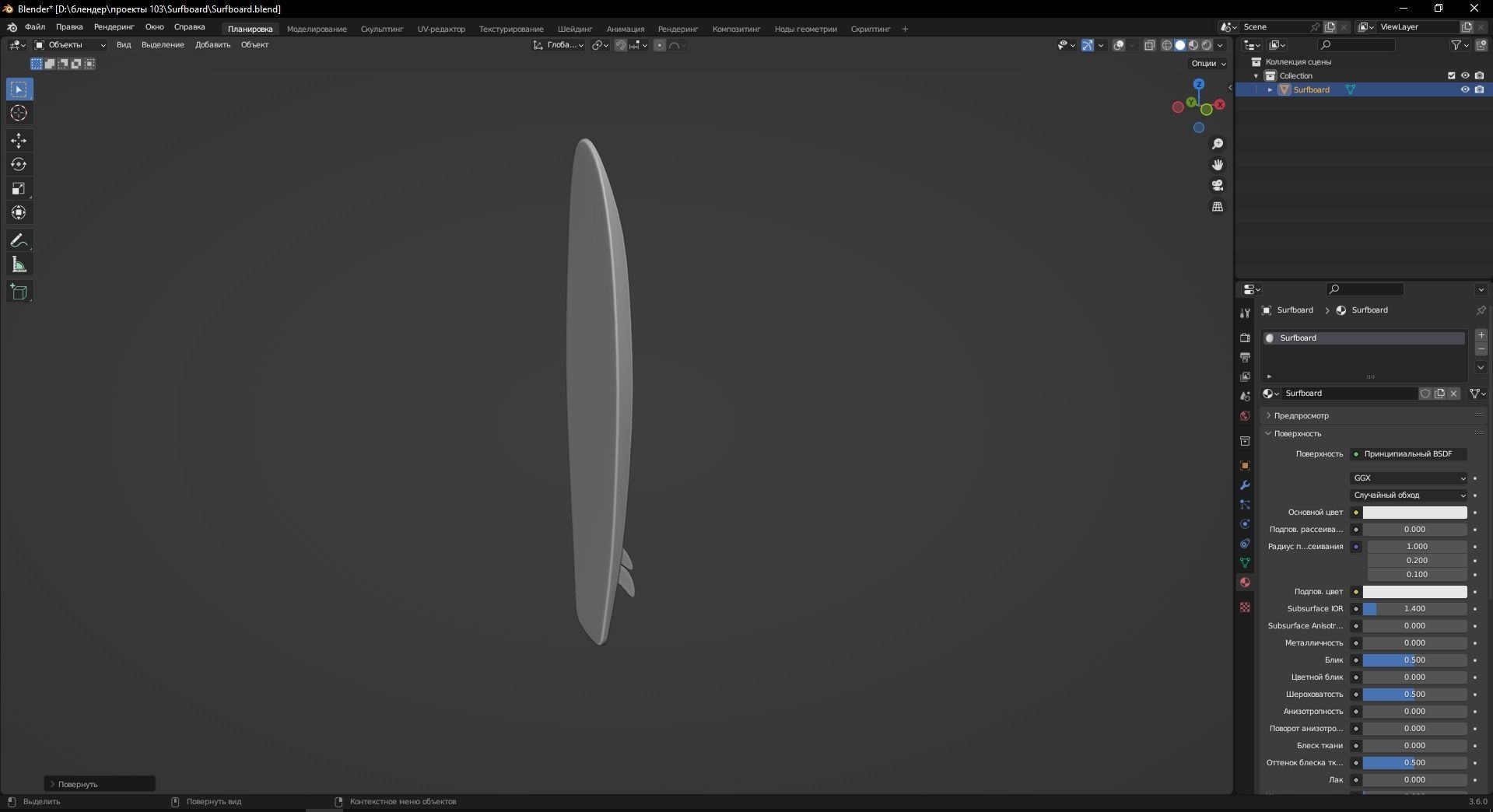Add a new workspace with plus
This screenshot has height=812, width=1493.
pyautogui.click(x=905, y=30)
